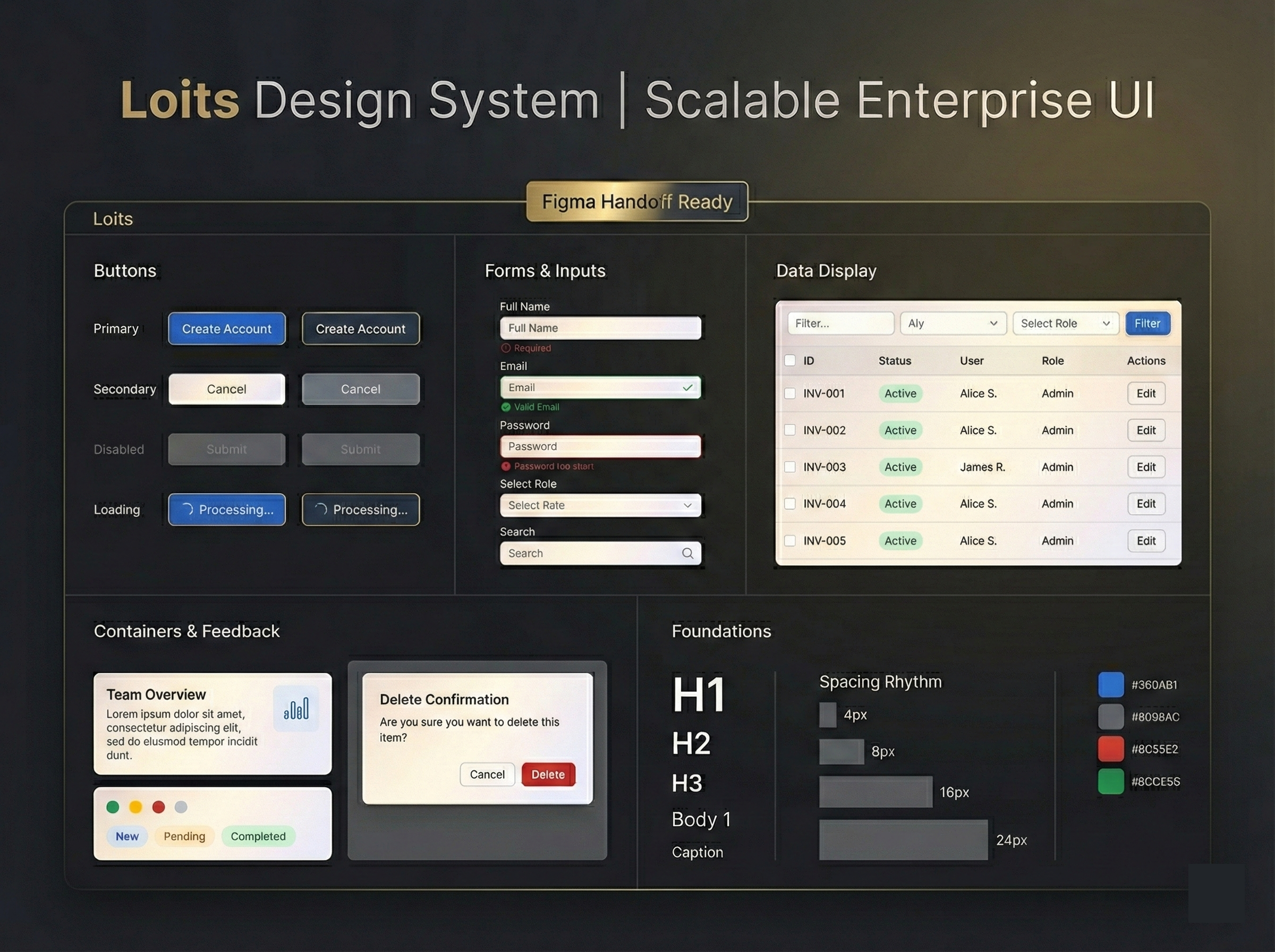Click the error icon below the Password field
This screenshot has width=1275, height=952.
click(x=506, y=466)
